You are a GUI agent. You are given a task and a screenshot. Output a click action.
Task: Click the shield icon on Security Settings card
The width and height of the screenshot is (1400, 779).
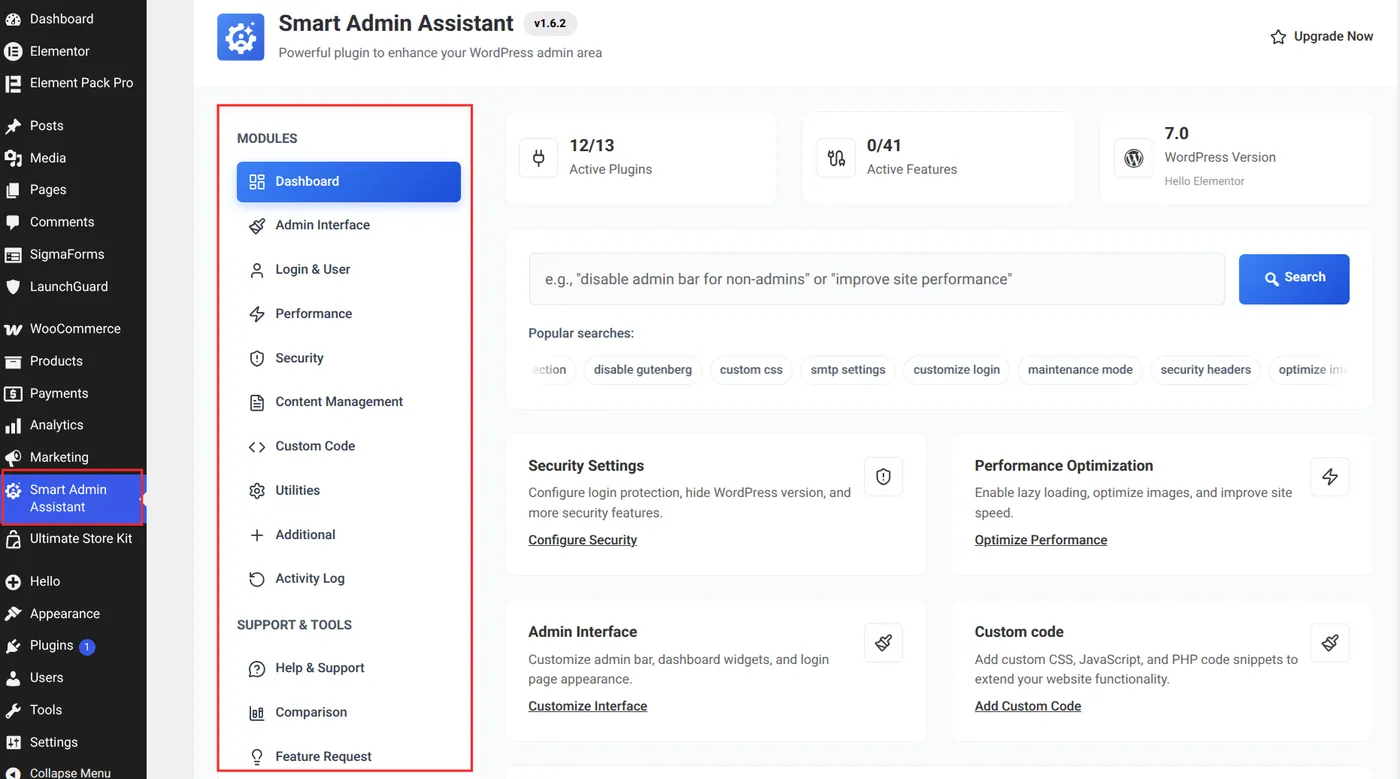[883, 477]
